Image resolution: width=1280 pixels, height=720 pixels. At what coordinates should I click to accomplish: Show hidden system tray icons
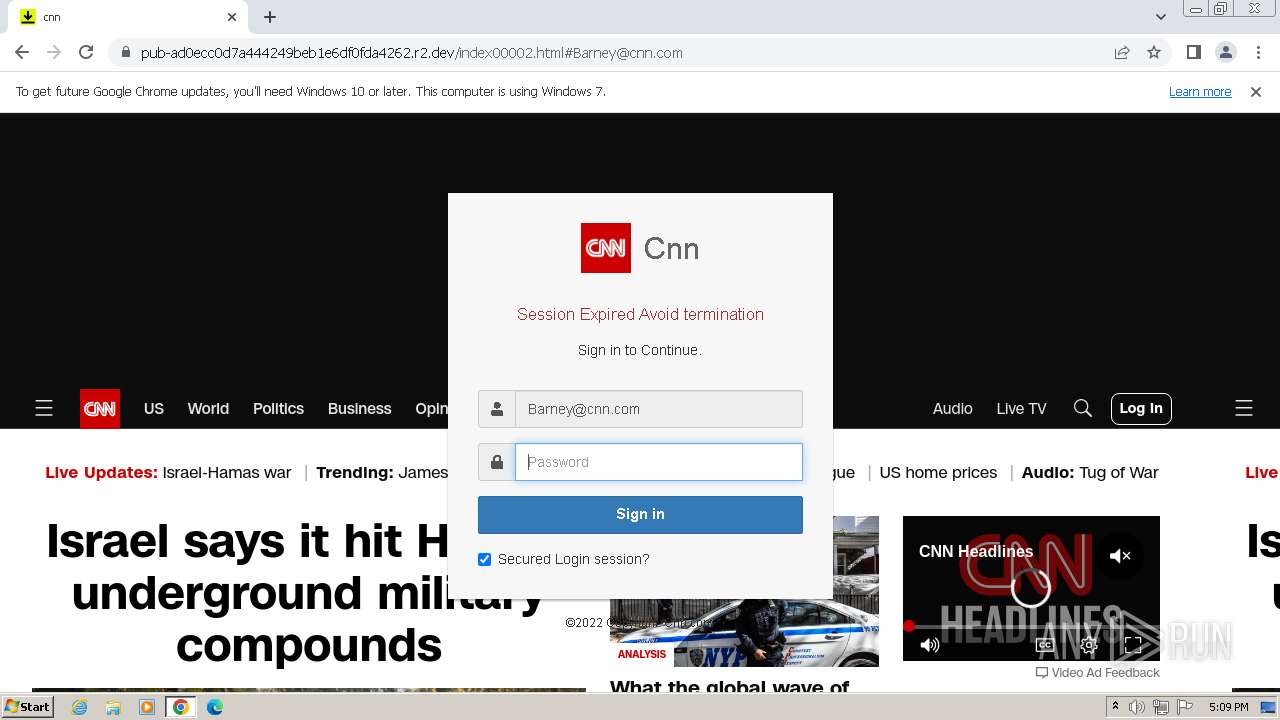pyautogui.click(x=1116, y=707)
